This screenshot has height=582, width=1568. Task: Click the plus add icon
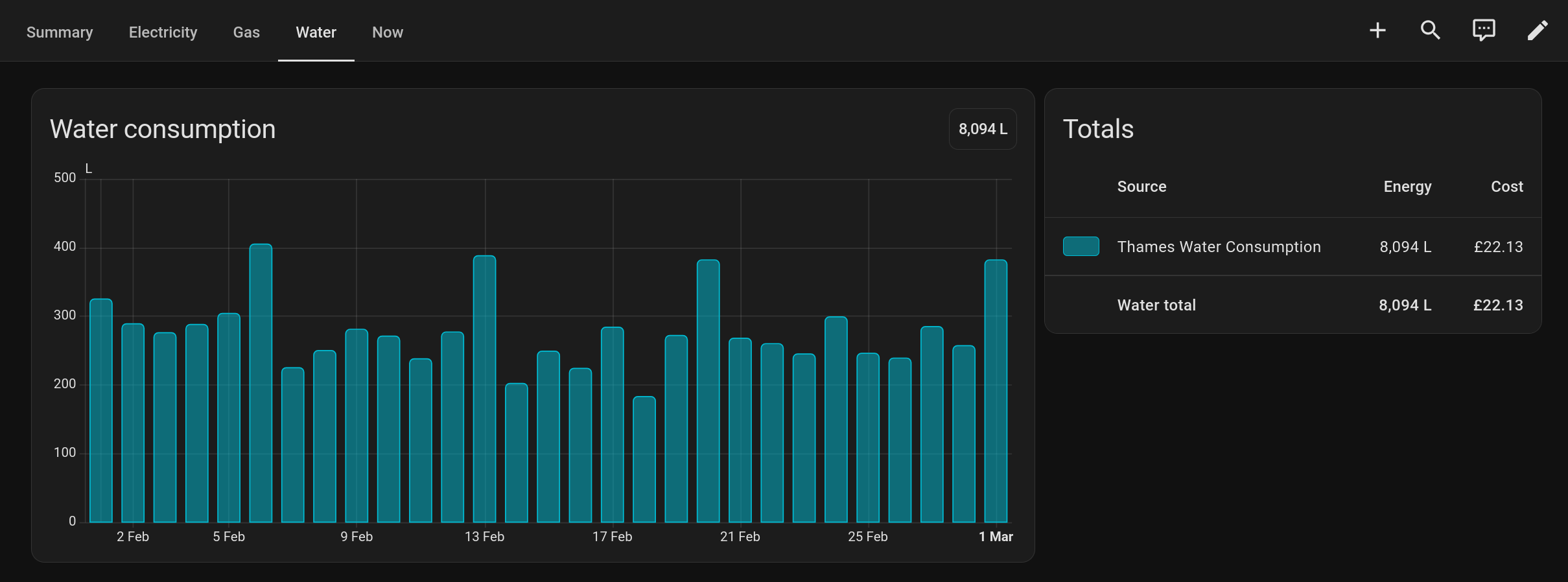[1377, 30]
